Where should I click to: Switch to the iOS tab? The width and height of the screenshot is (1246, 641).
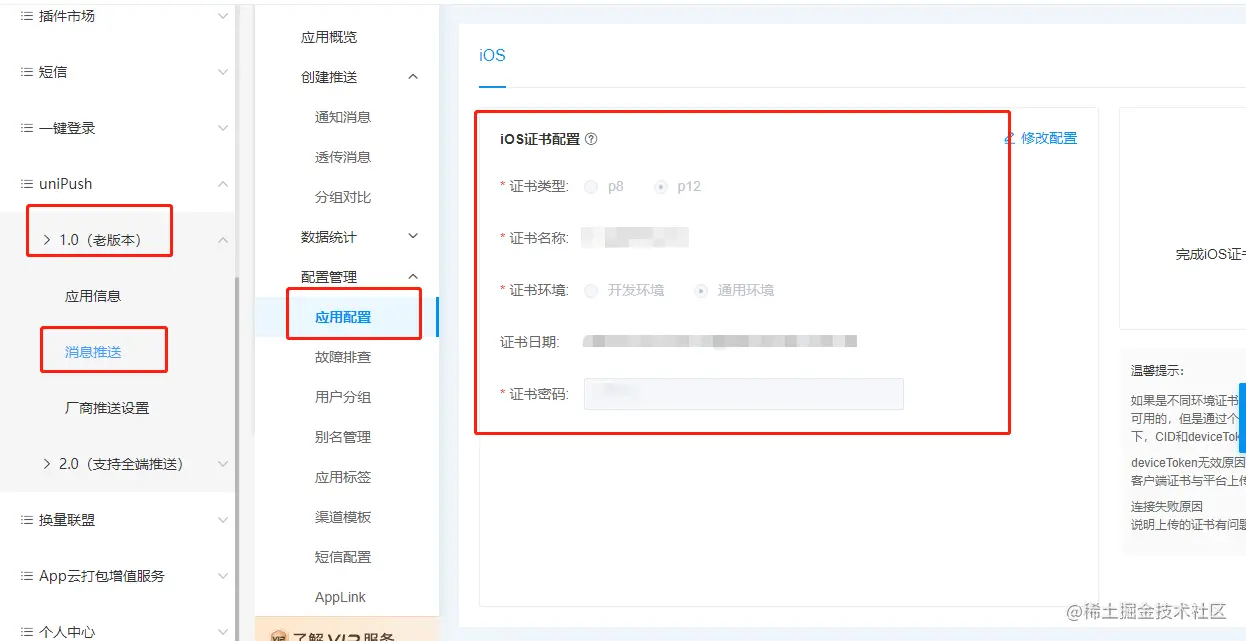point(491,56)
